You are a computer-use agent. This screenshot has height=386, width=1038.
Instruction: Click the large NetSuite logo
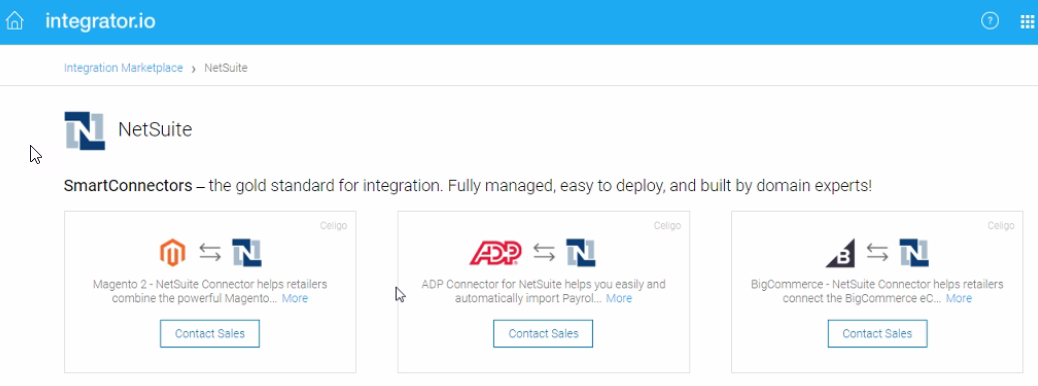(x=85, y=130)
